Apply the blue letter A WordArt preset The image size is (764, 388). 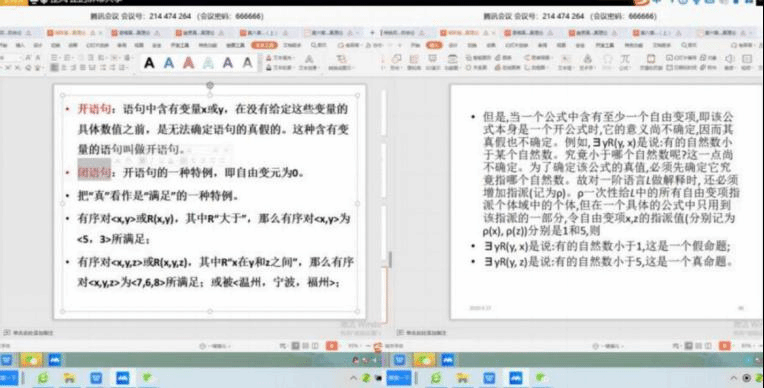(x=169, y=63)
